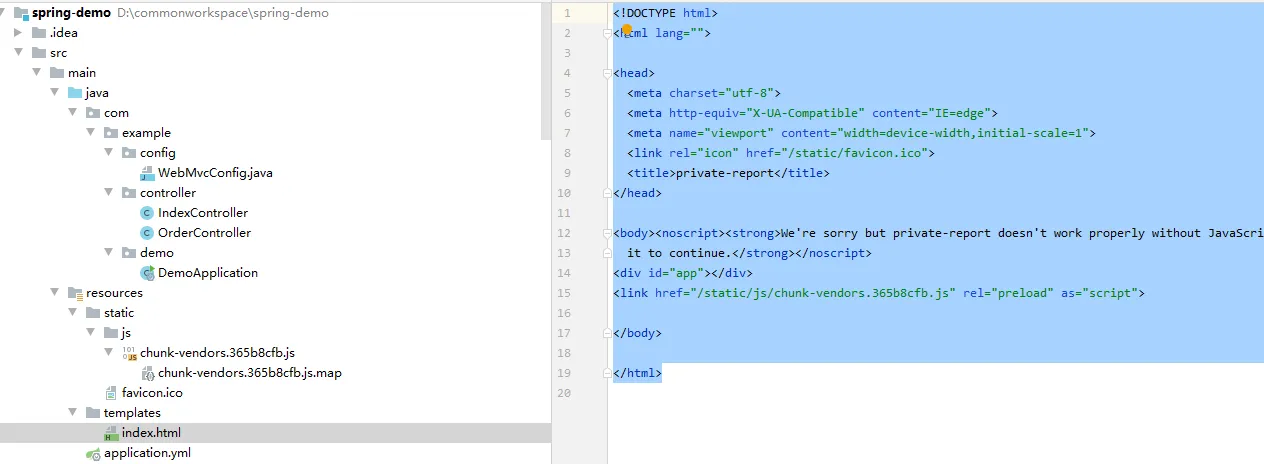Fold the head tag at line 4
Image resolution: width=1264 pixels, height=464 pixels.
pyautogui.click(x=608, y=73)
